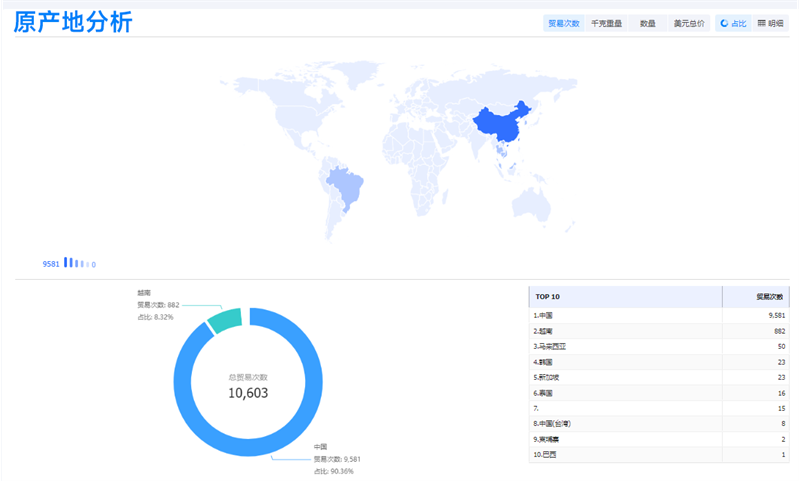Click the 原产地分析 page title
This screenshot has height=481, width=800.
[x=73, y=22]
